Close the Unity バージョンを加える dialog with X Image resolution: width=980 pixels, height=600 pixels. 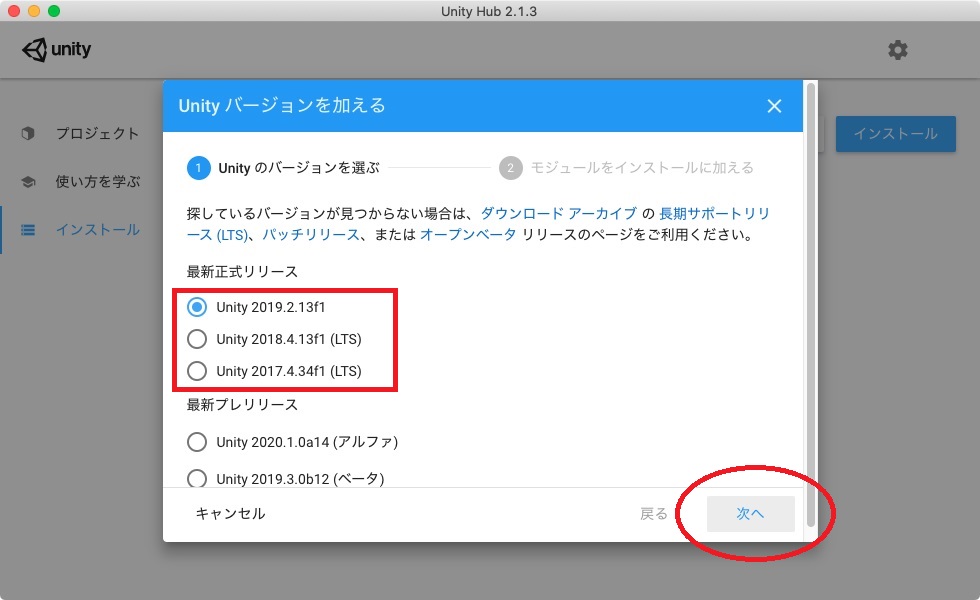pyautogui.click(x=774, y=106)
